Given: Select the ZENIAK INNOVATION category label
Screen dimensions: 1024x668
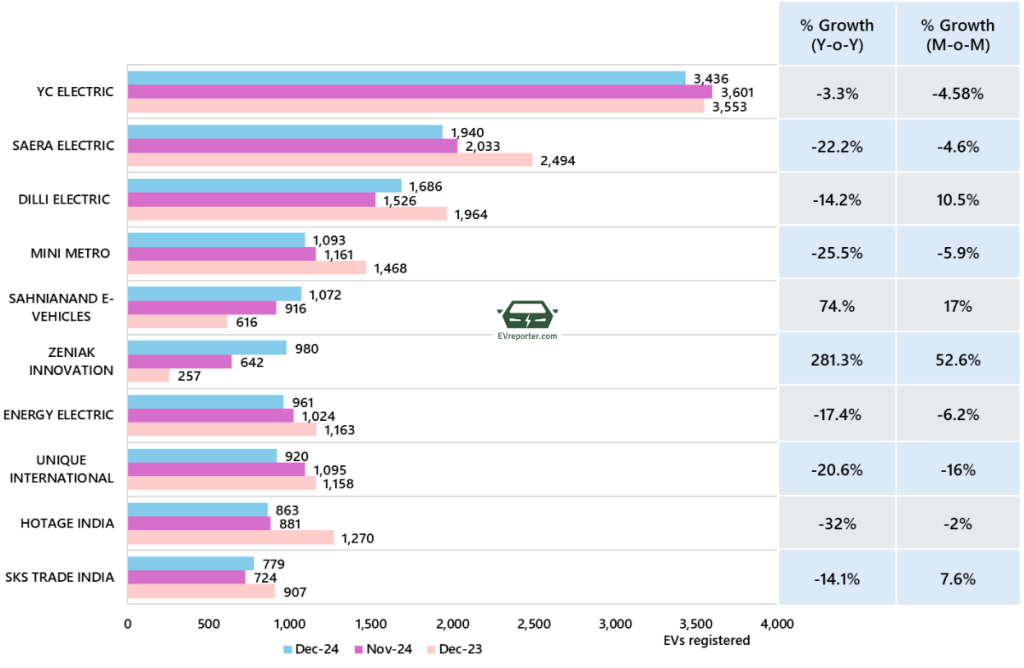Looking at the screenshot, I should 72,361.
